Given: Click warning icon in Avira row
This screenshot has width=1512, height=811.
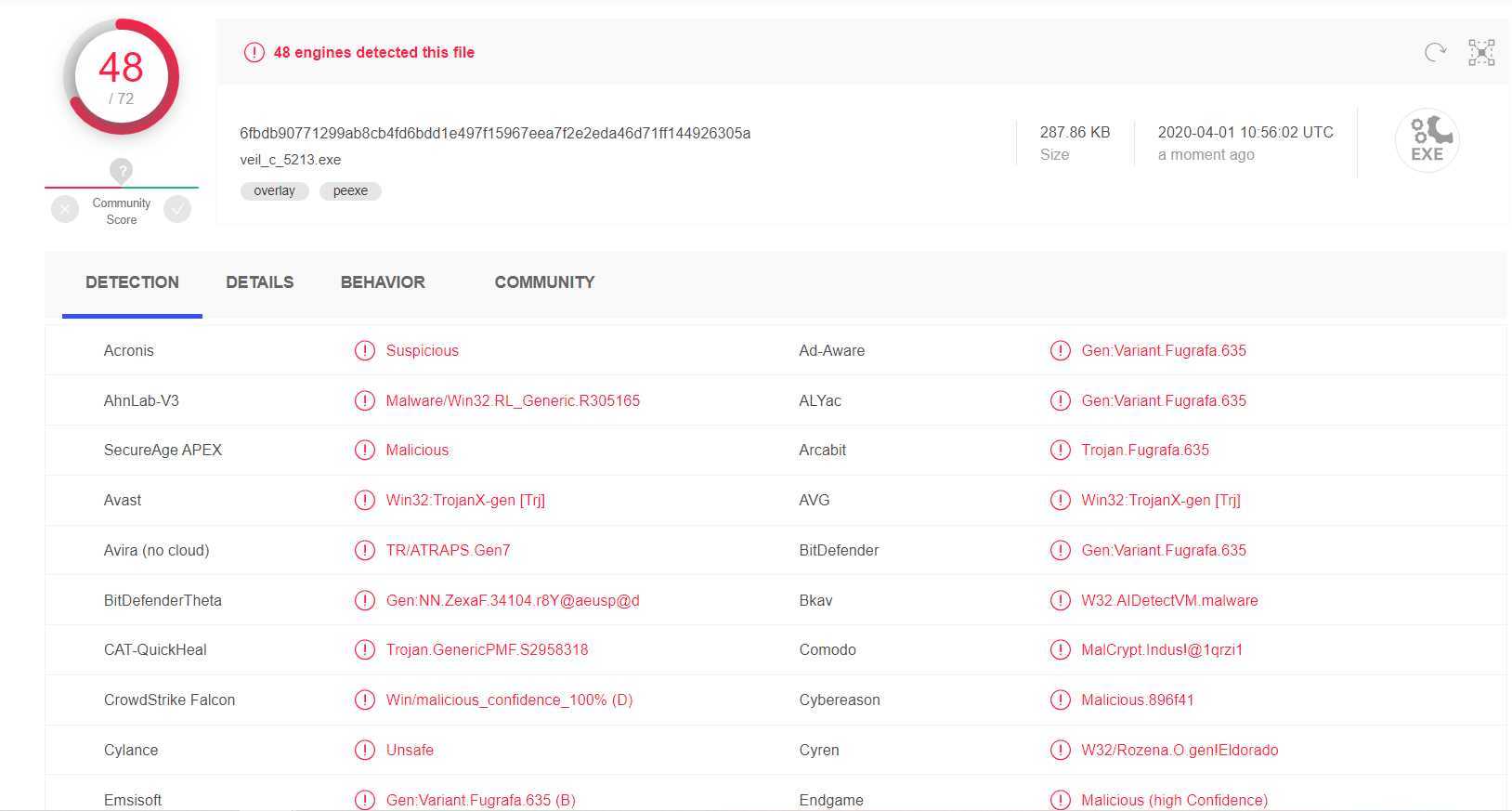Looking at the screenshot, I should pos(365,550).
